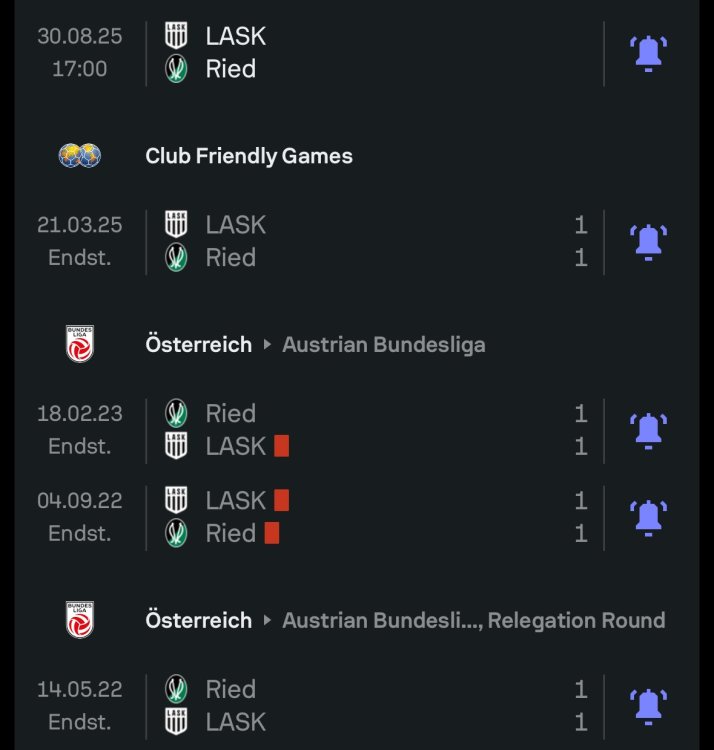Open Club Friendly Games competition
The image size is (714, 750).
point(249,156)
